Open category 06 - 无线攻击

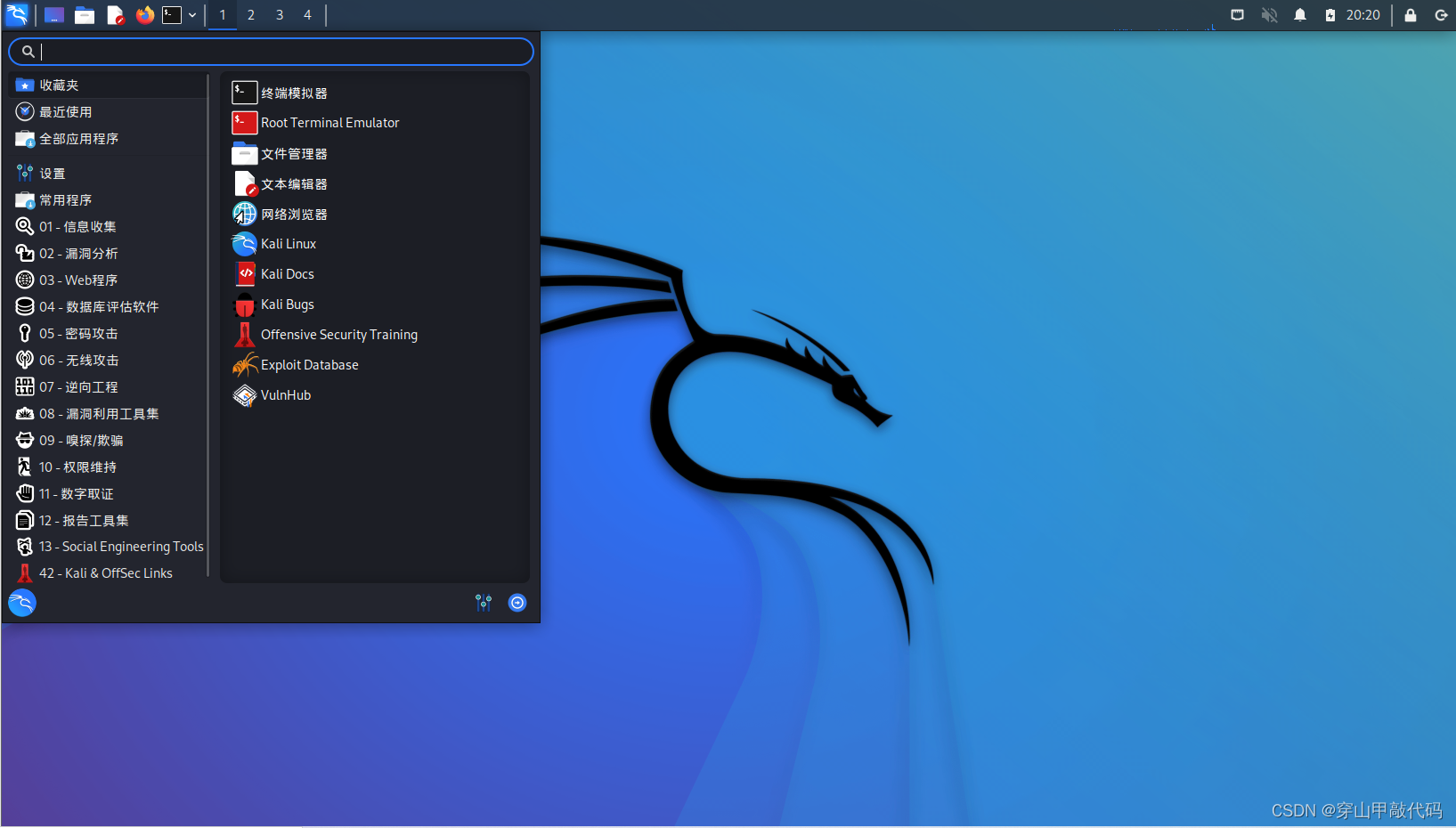[x=108, y=361]
